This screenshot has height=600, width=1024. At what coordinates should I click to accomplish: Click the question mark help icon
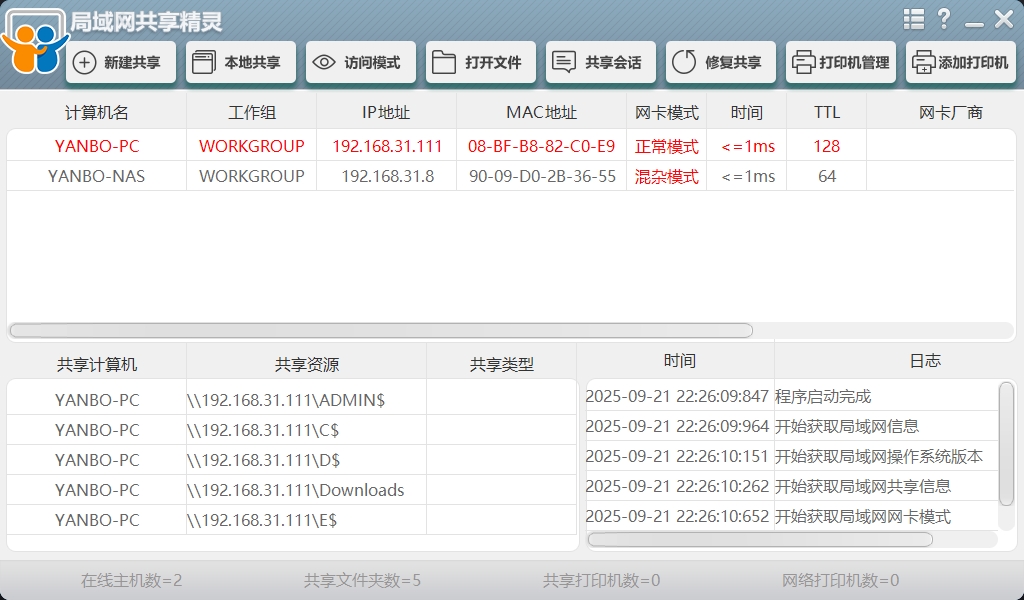pyautogui.click(x=944, y=19)
